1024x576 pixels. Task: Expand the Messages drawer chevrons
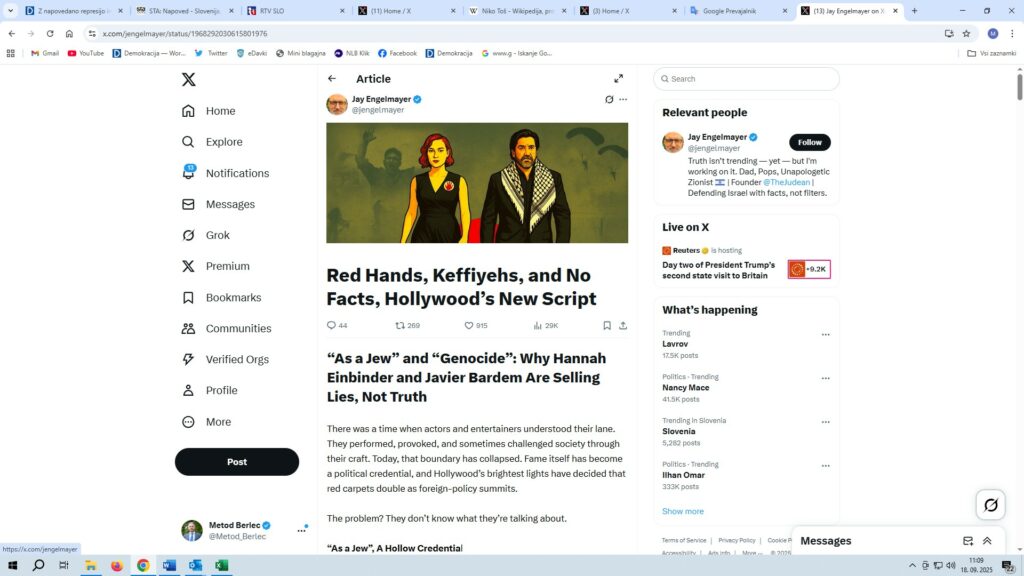tap(987, 541)
